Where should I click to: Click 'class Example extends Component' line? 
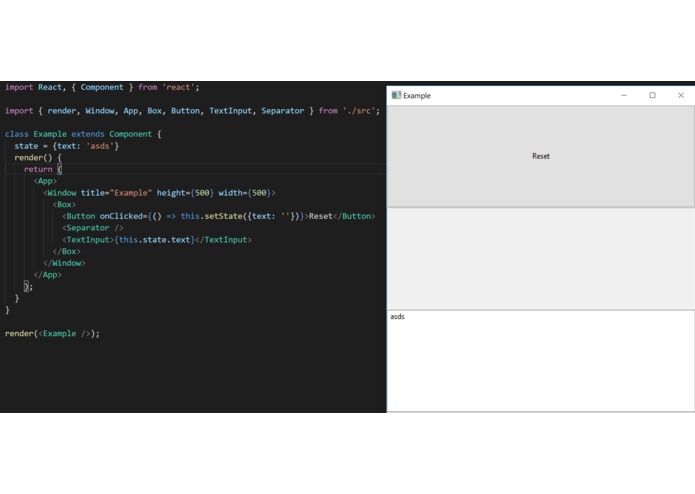coord(83,134)
